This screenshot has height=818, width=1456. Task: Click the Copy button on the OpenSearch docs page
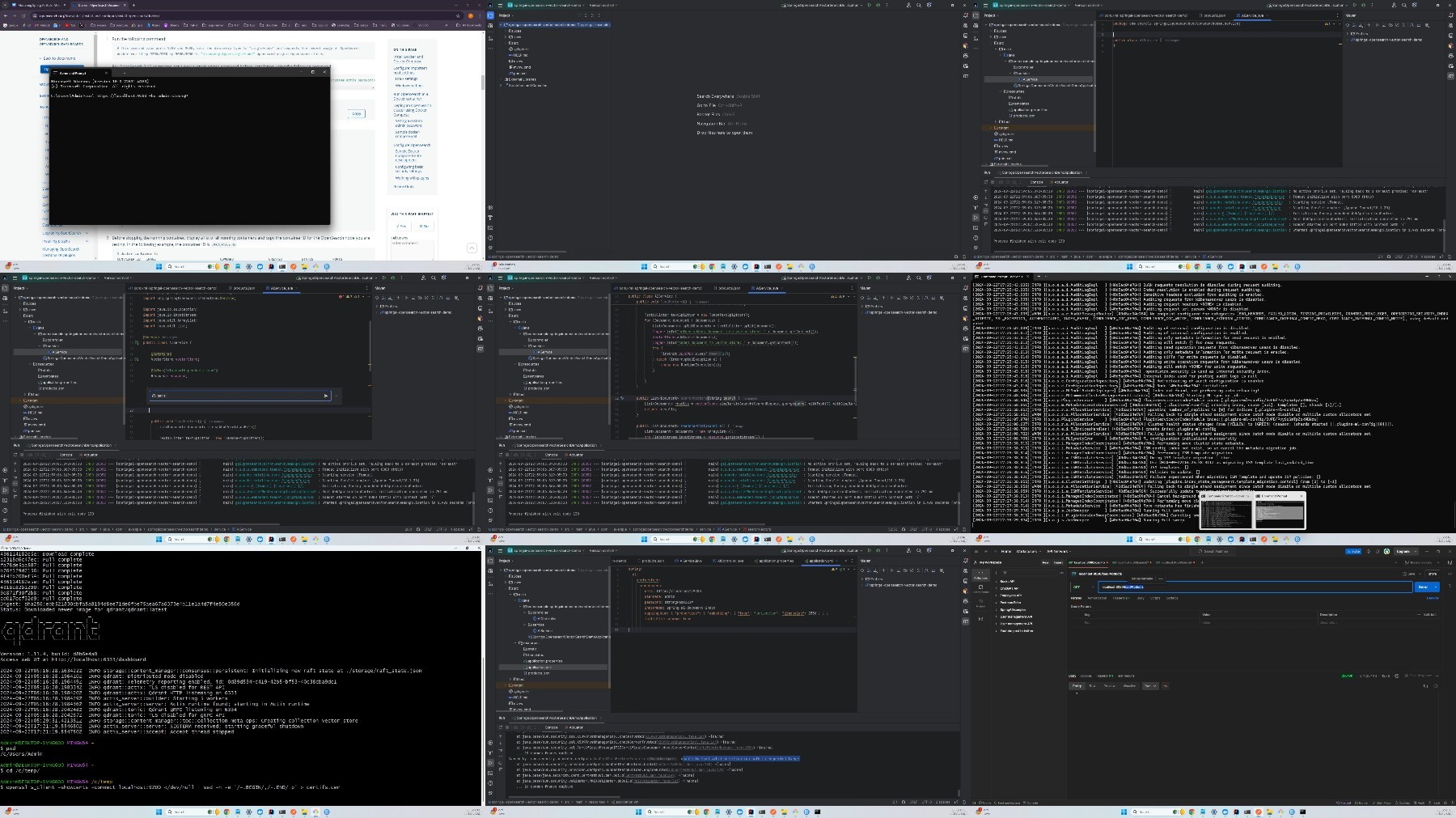[356, 113]
